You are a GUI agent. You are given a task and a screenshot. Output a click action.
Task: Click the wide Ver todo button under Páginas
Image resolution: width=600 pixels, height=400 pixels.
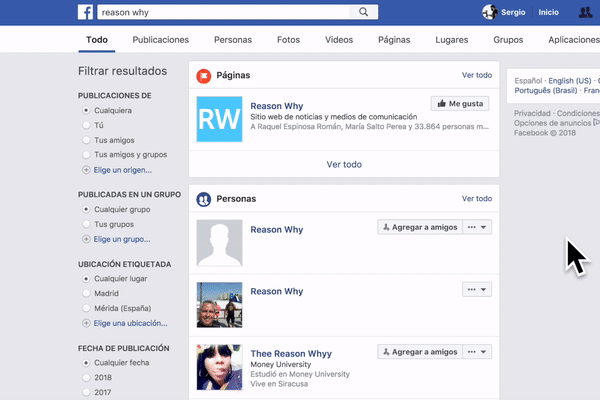tap(344, 164)
